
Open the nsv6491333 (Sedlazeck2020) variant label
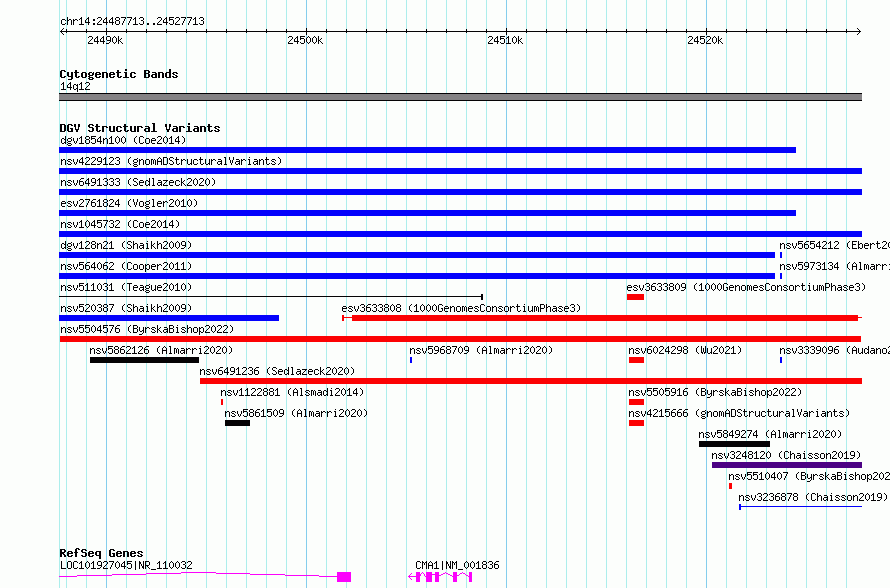pos(138,182)
